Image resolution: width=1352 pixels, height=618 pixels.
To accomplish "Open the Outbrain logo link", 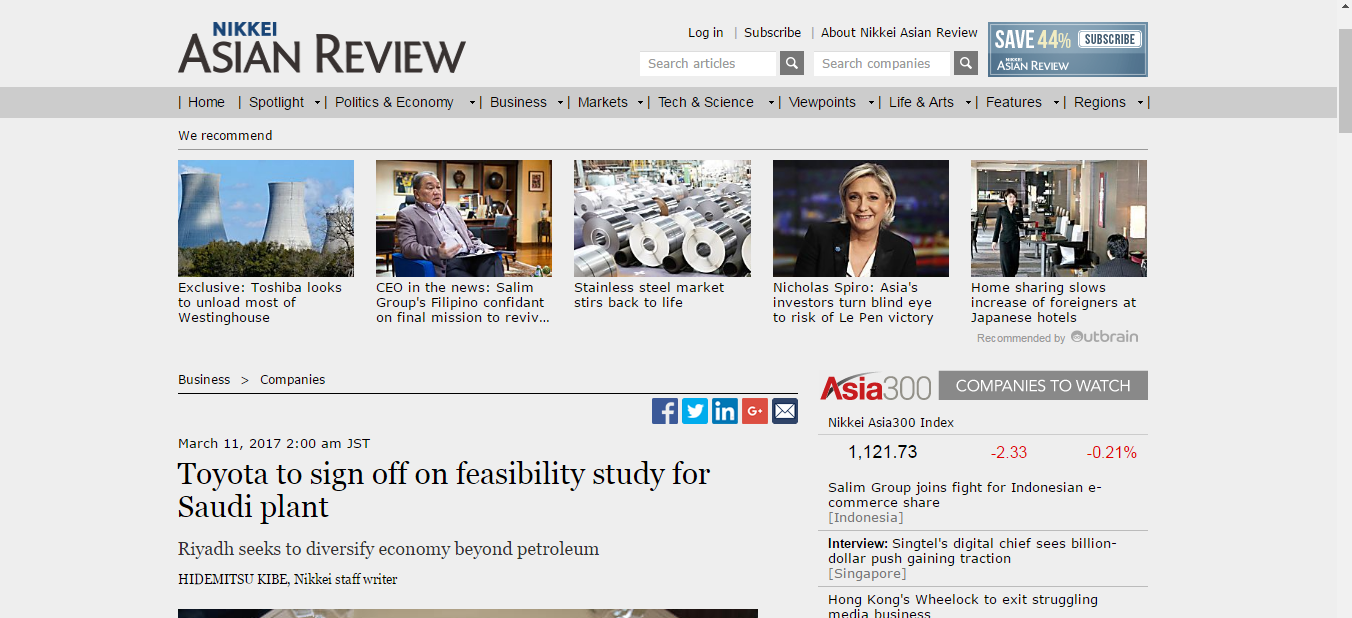I will click(1104, 337).
